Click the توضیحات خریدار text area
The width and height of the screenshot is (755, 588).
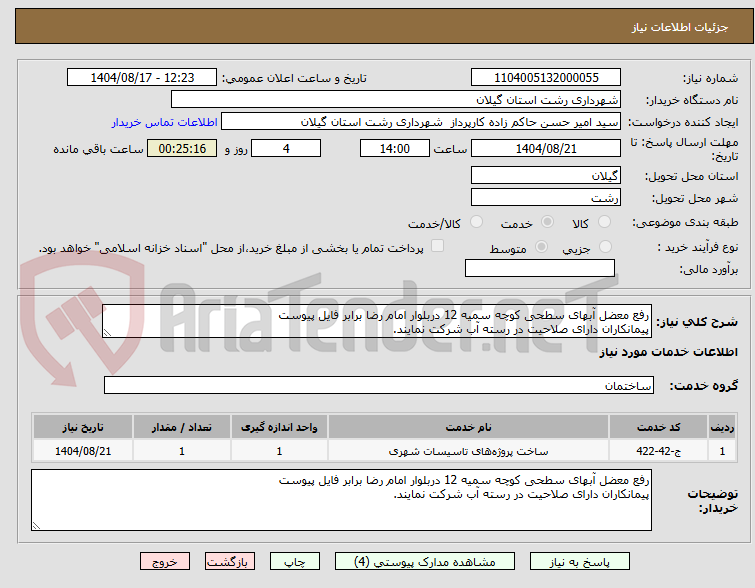click(x=341, y=500)
